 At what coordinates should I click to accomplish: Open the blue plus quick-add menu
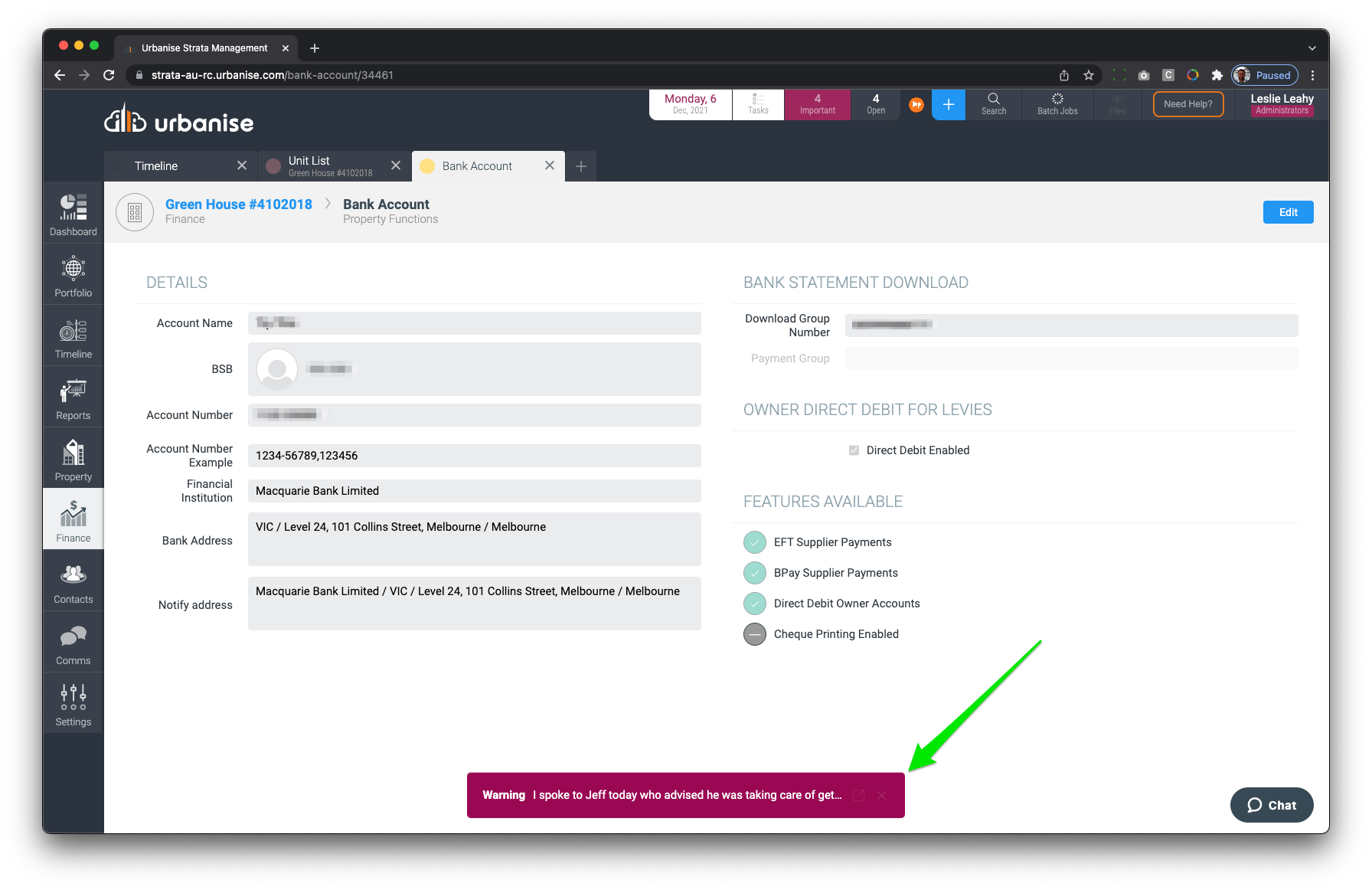tap(948, 105)
